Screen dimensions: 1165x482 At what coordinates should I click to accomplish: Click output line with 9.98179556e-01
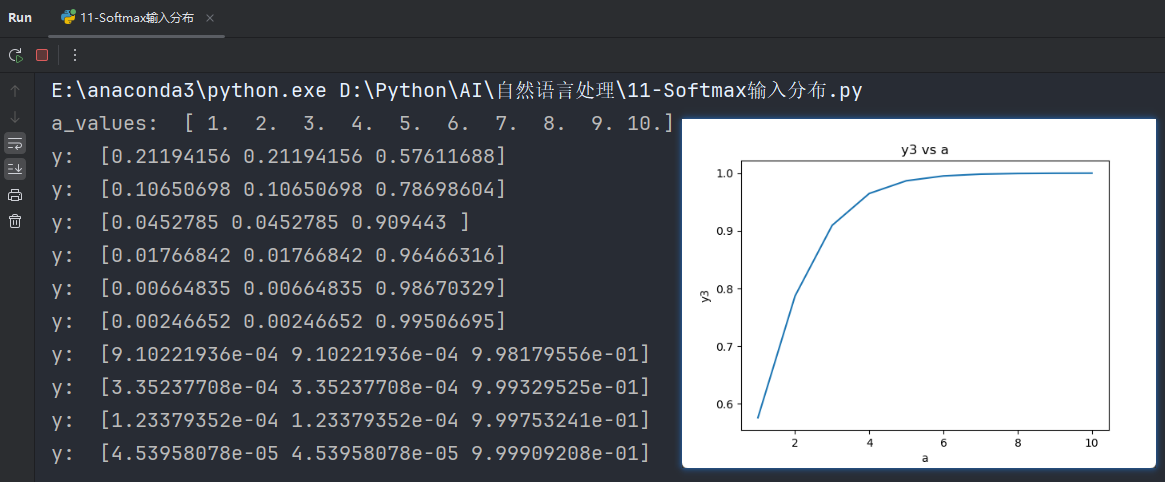click(x=350, y=354)
